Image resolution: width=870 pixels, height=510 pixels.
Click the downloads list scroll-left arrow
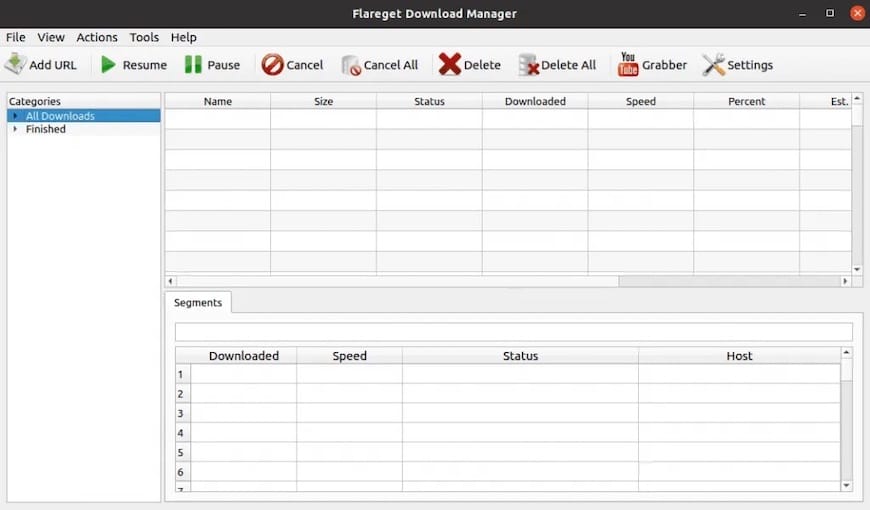tap(170, 281)
